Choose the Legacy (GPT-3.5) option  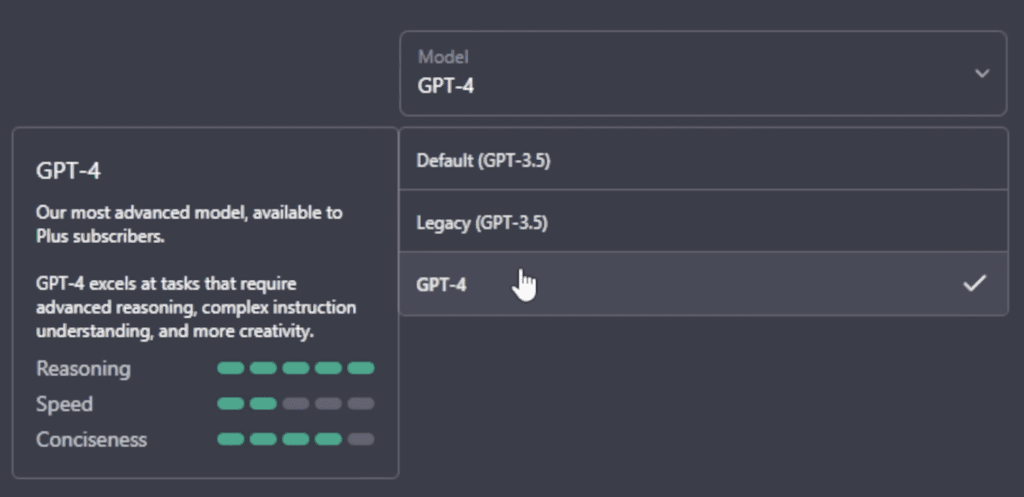tap(482, 222)
